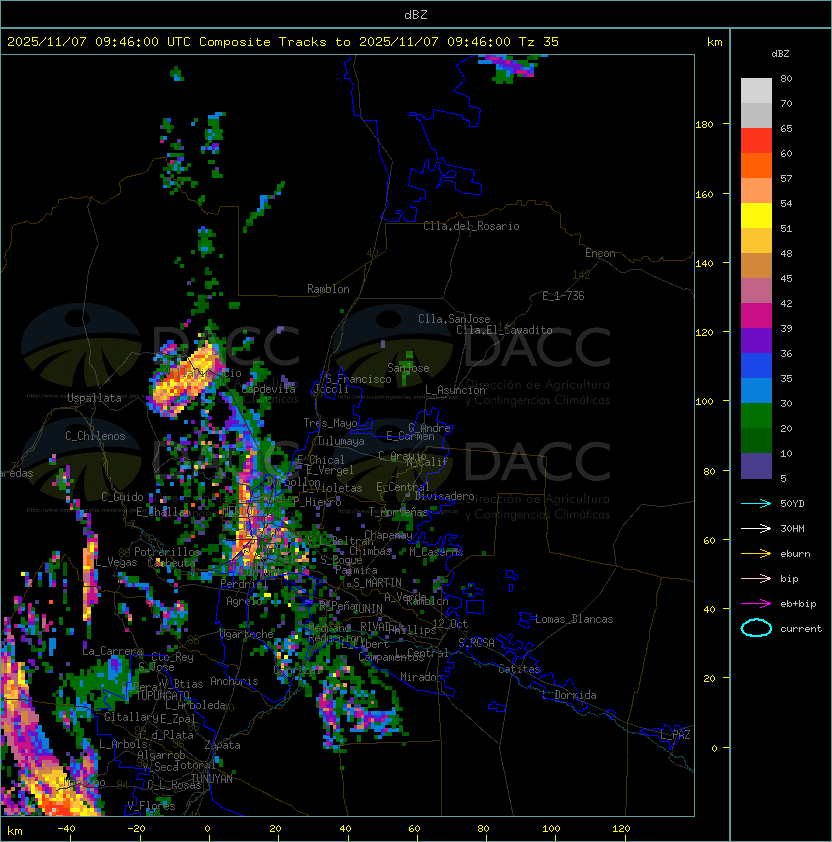Click the E_Vergel map label

[x=330, y=470]
